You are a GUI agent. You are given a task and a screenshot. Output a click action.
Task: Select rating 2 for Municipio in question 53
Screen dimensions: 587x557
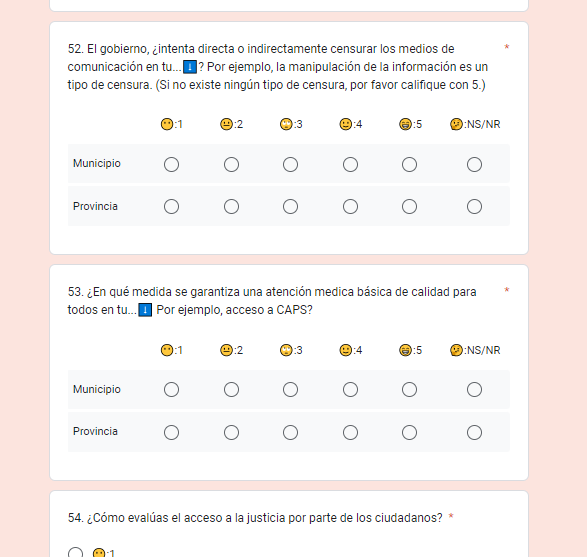231,390
